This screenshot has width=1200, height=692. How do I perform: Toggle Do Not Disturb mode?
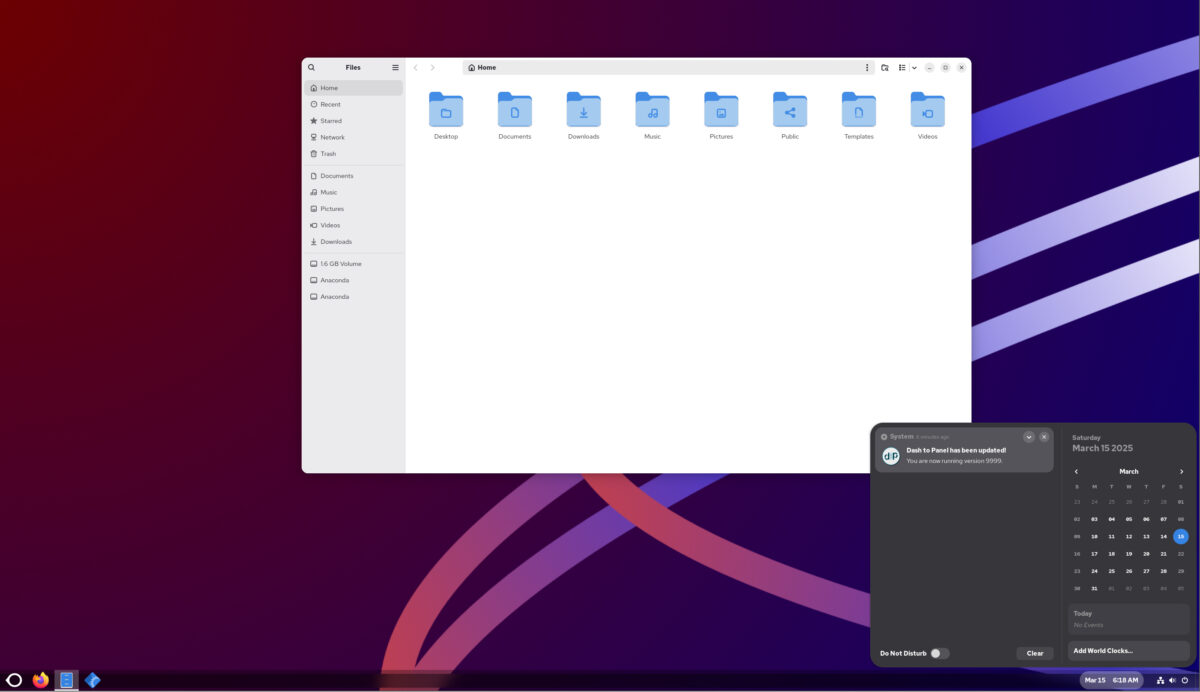pyautogui.click(x=939, y=653)
